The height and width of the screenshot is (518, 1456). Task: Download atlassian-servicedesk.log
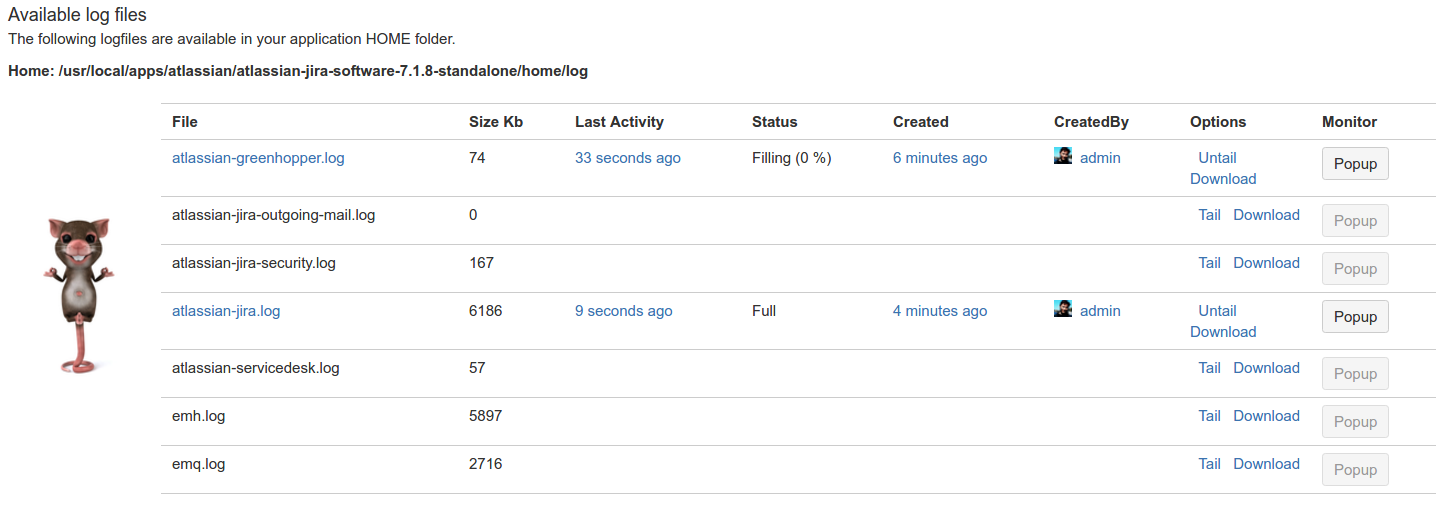[1266, 368]
